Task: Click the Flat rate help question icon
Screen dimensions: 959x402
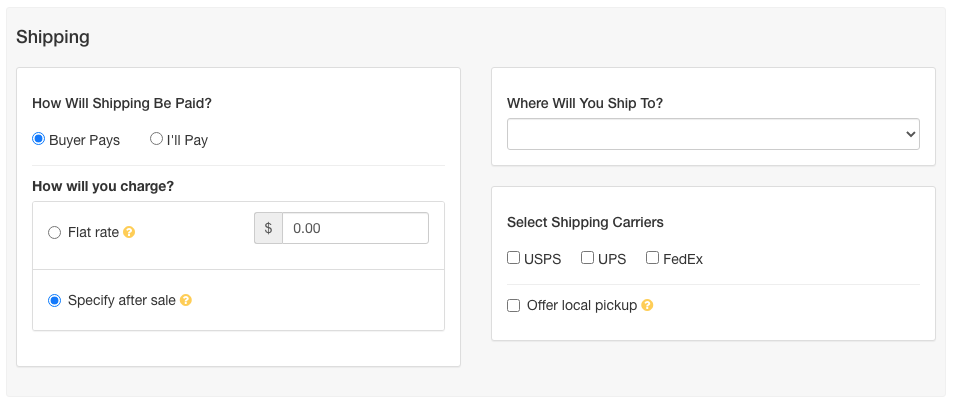Action: [x=129, y=233]
